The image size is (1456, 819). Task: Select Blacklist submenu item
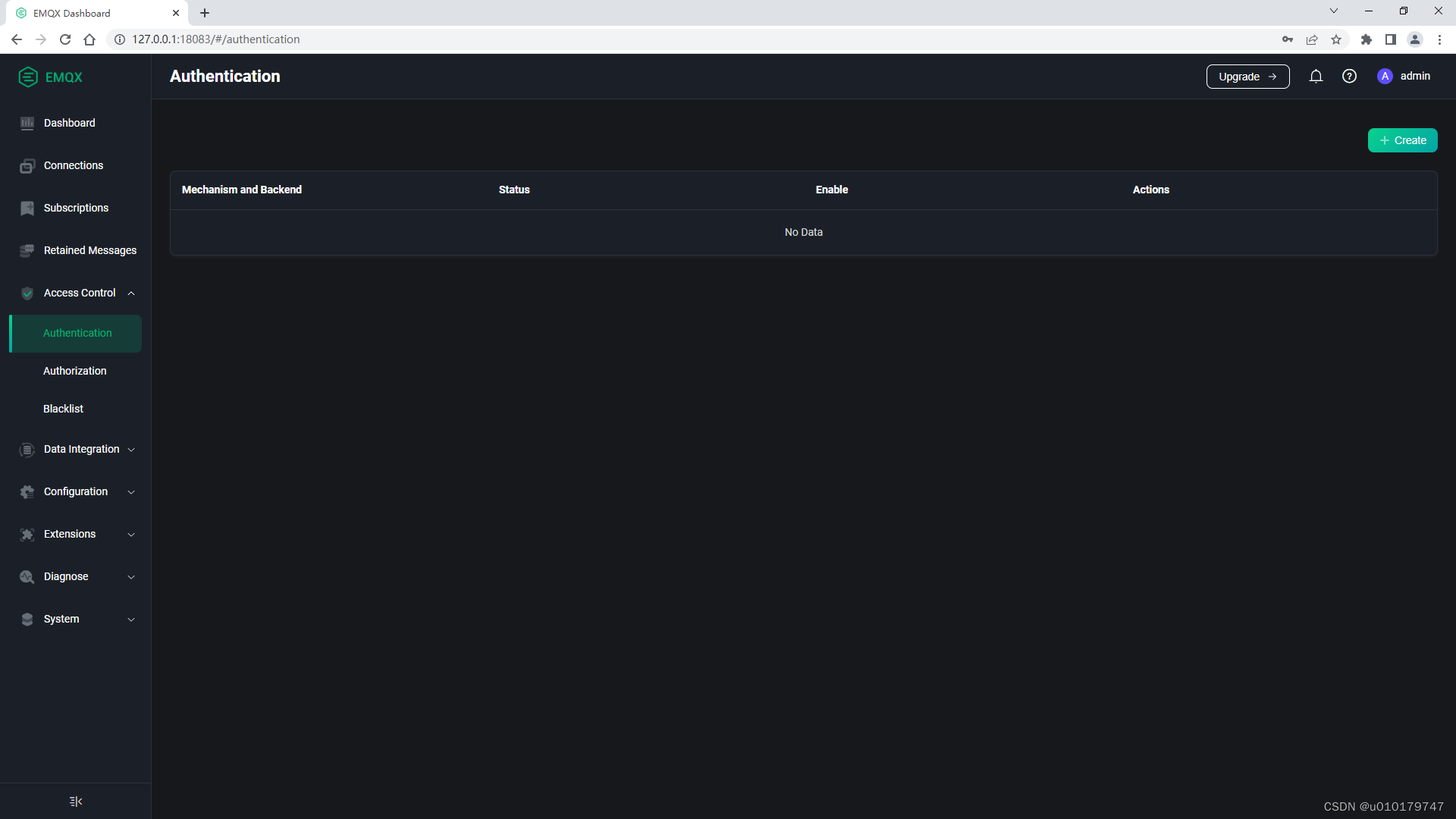(63, 409)
